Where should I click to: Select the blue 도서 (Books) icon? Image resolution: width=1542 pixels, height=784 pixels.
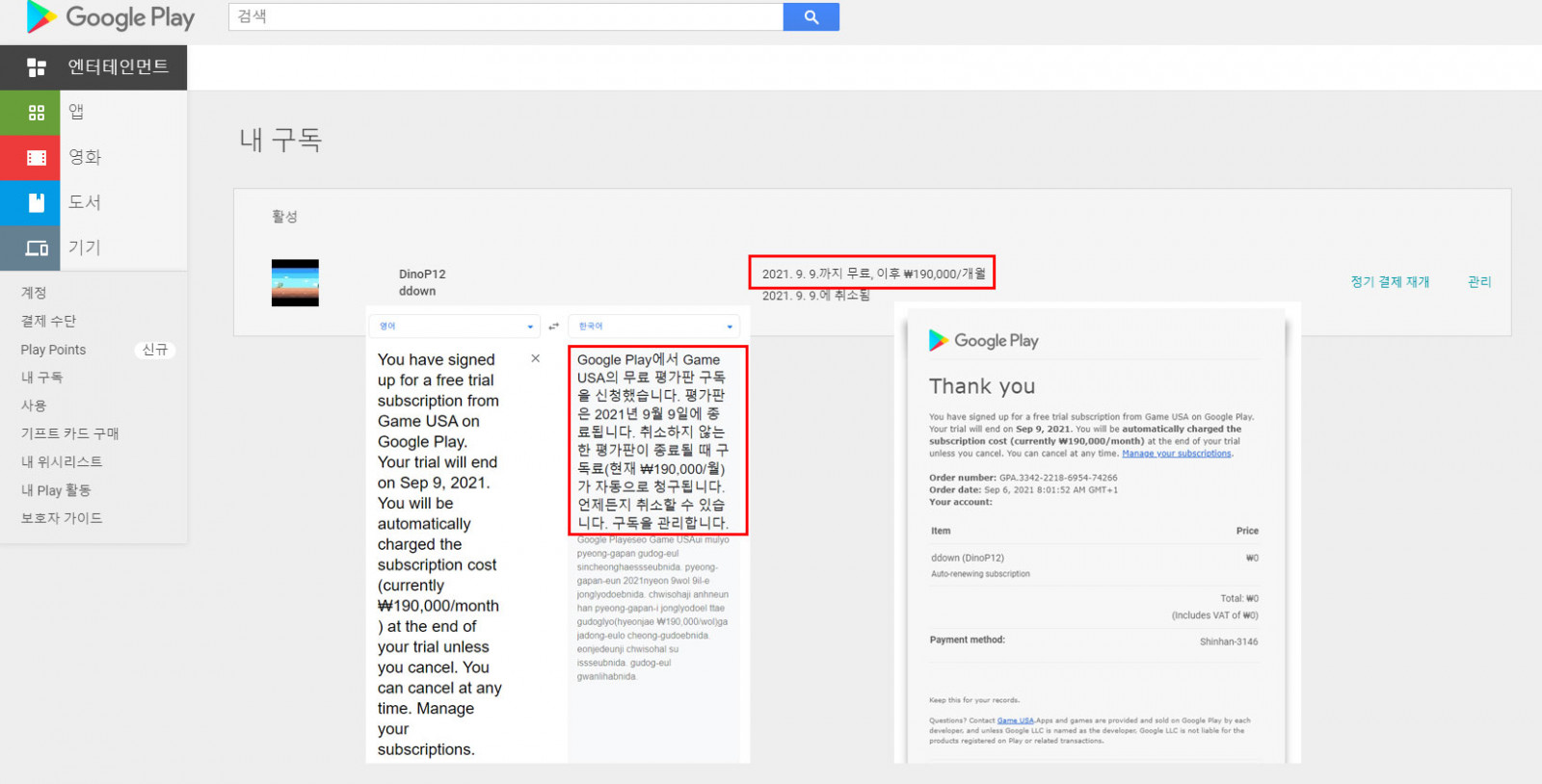[x=37, y=203]
